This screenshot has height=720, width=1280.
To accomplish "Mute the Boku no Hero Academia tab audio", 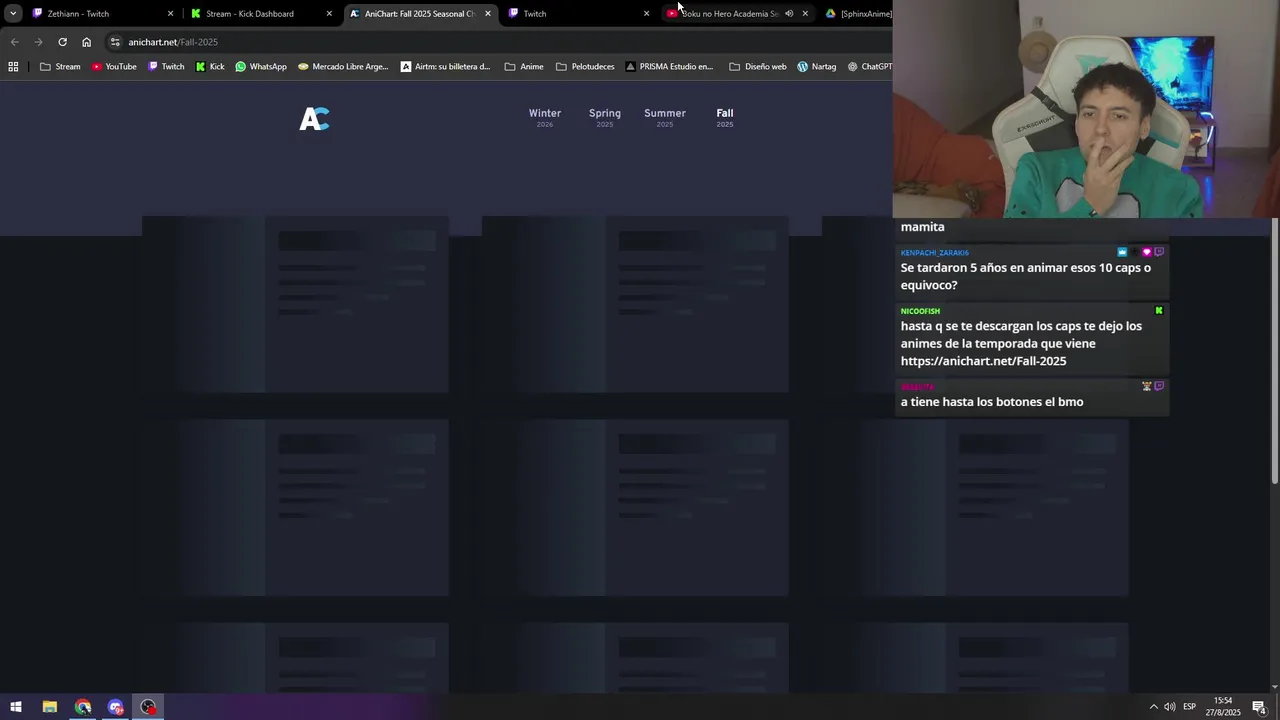I will click(788, 14).
